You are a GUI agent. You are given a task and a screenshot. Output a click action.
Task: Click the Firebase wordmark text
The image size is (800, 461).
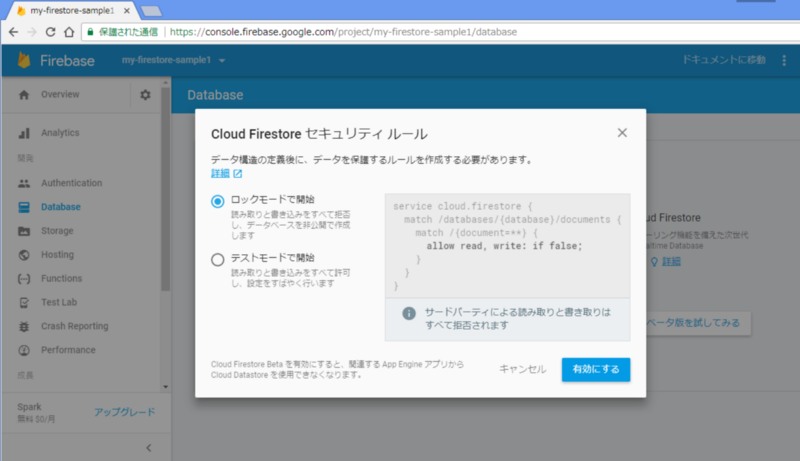click(x=67, y=61)
